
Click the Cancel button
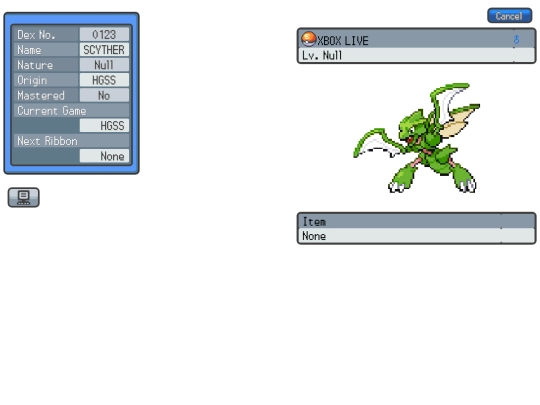(x=509, y=16)
